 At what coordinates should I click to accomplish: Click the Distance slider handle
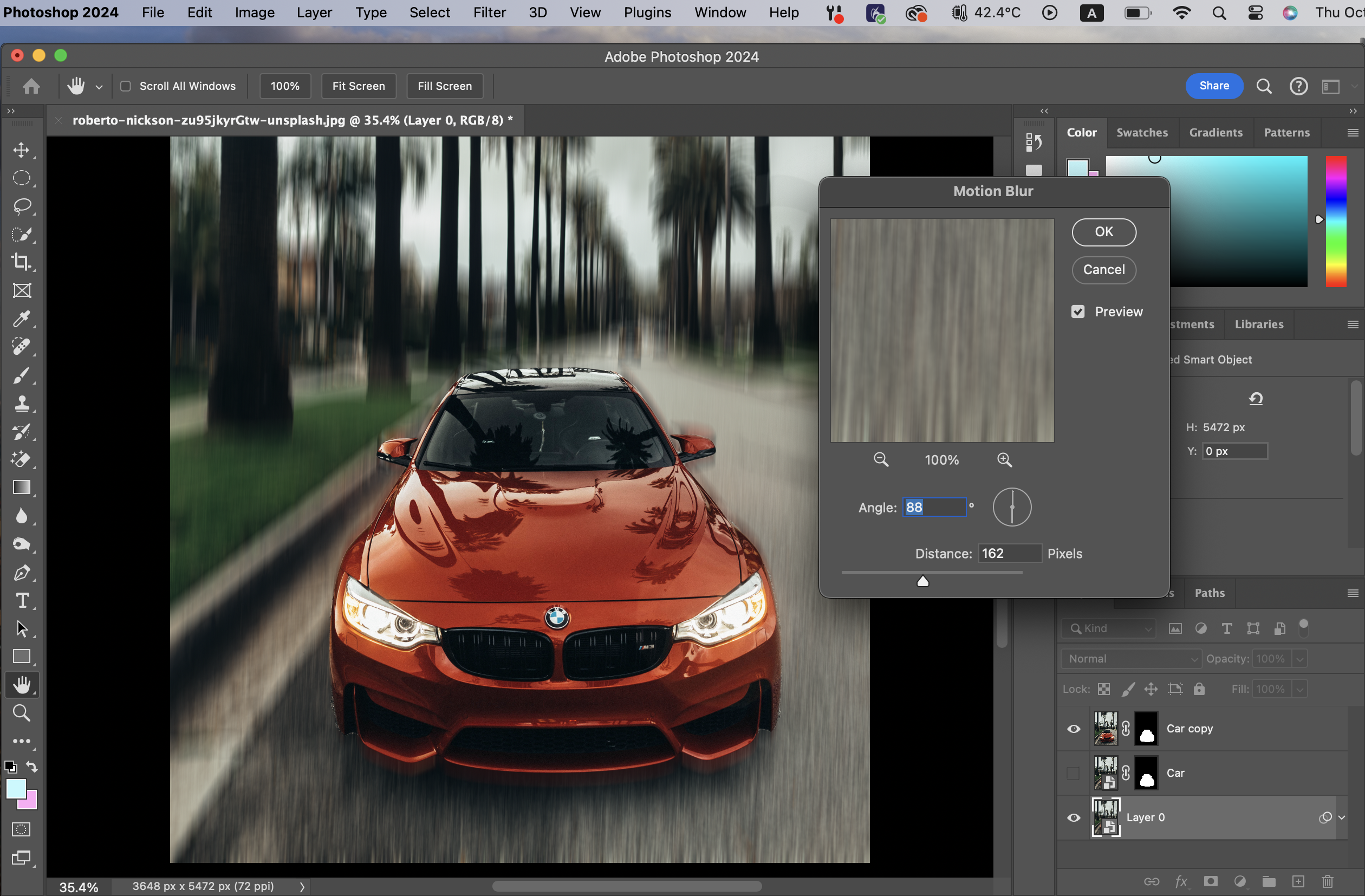(x=922, y=582)
